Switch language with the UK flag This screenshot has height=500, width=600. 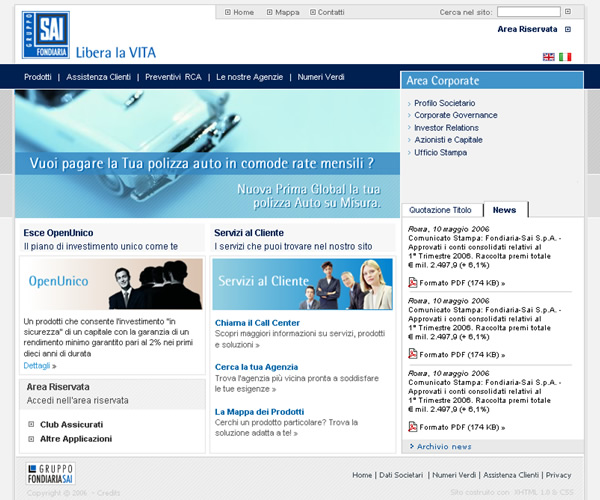click(548, 57)
